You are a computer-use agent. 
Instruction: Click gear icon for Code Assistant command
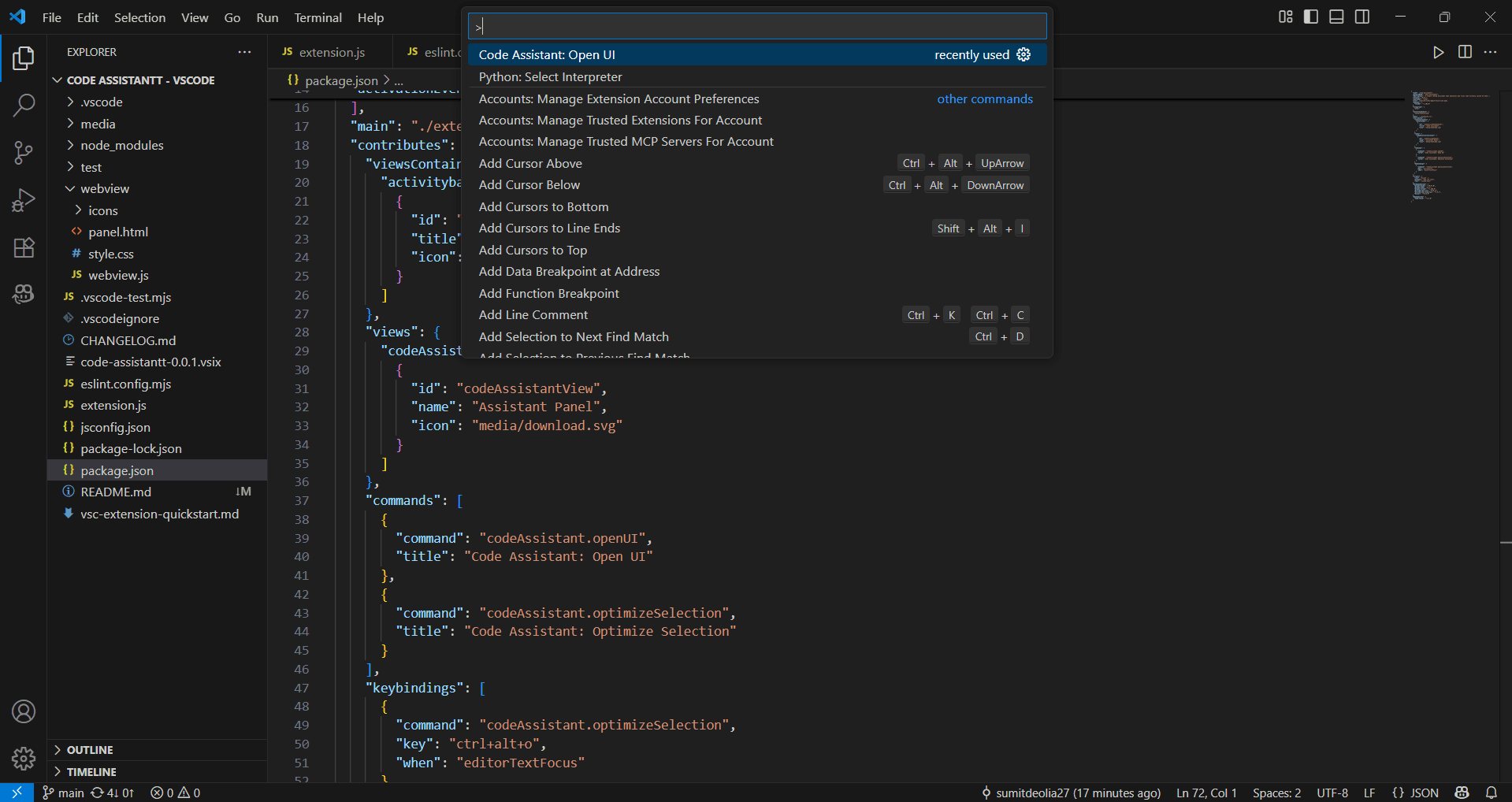coord(1023,54)
